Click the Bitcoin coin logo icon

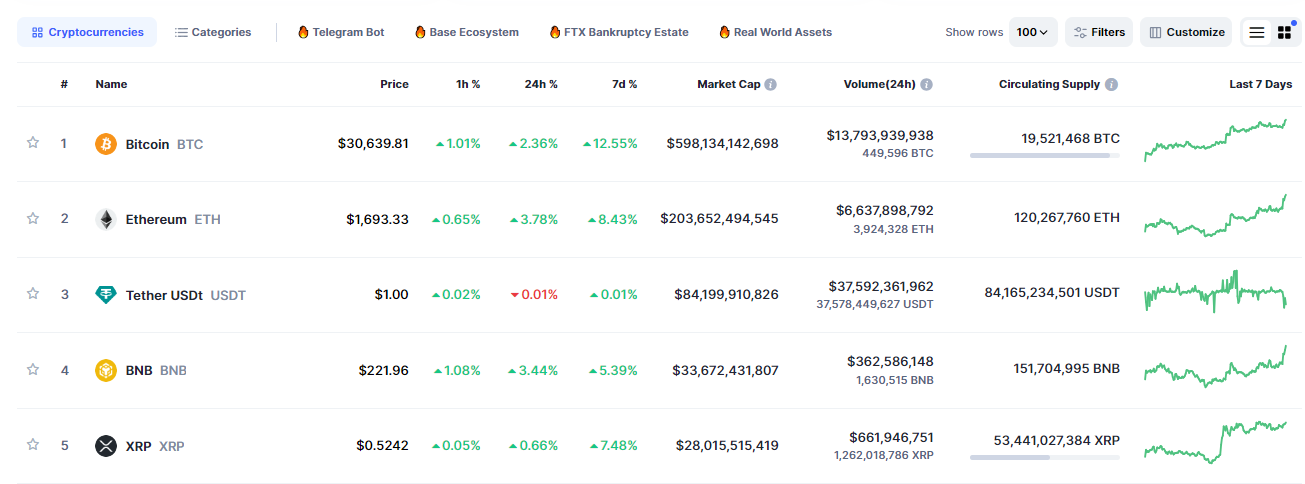(x=106, y=144)
